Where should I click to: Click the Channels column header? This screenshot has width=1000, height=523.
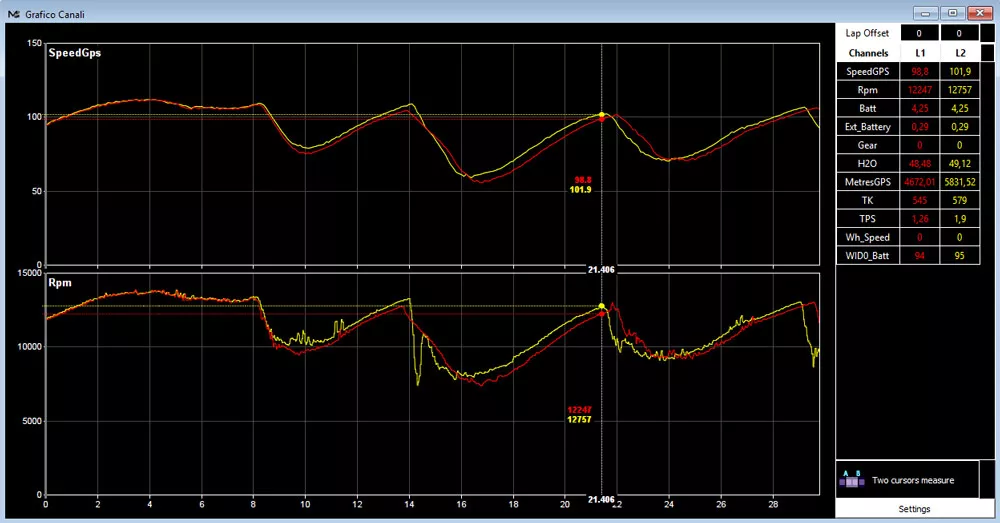[x=868, y=53]
